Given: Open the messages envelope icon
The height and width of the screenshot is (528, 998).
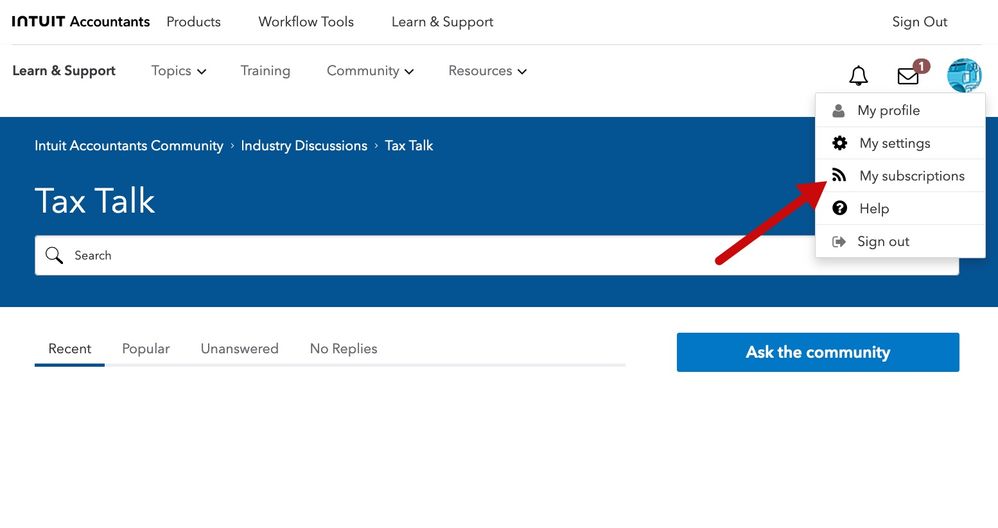Looking at the screenshot, I should coord(908,76).
